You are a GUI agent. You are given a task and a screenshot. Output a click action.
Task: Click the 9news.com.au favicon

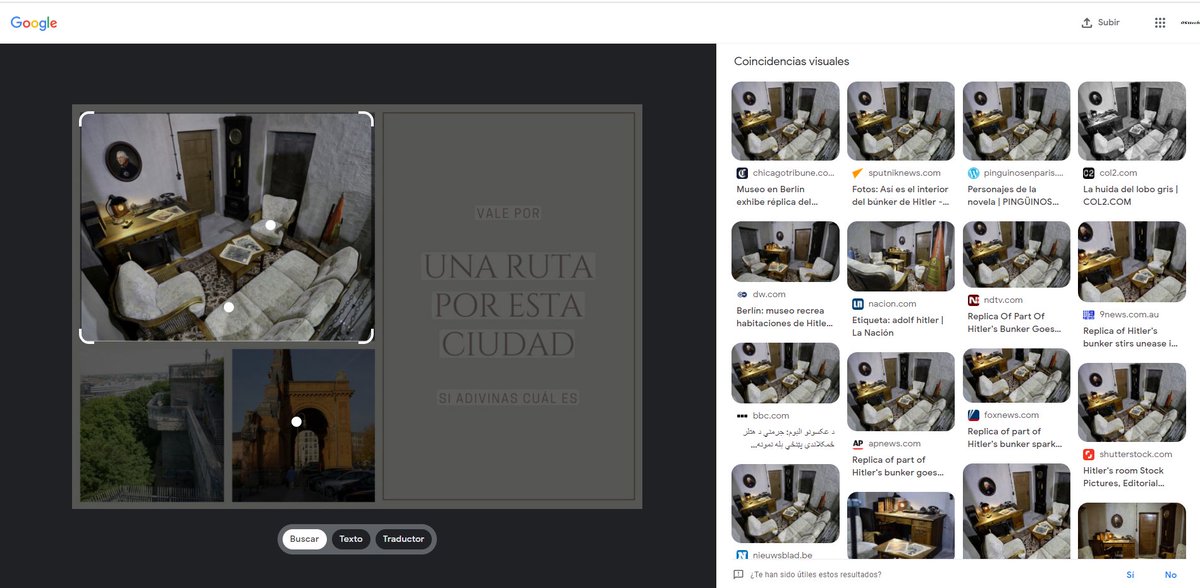pyautogui.click(x=1089, y=315)
